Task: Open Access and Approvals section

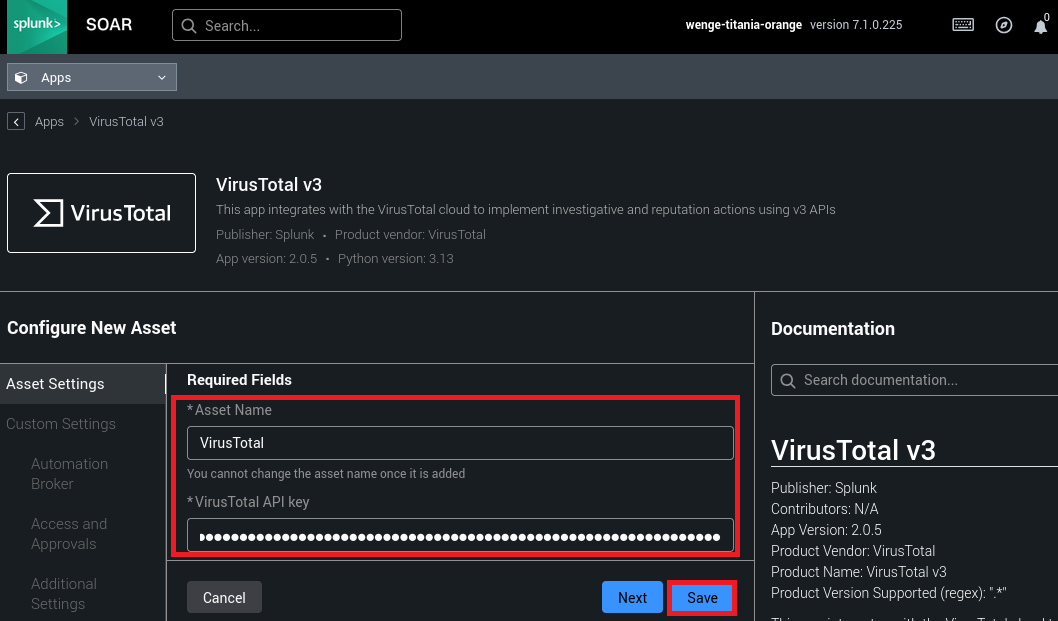Action: pos(69,534)
